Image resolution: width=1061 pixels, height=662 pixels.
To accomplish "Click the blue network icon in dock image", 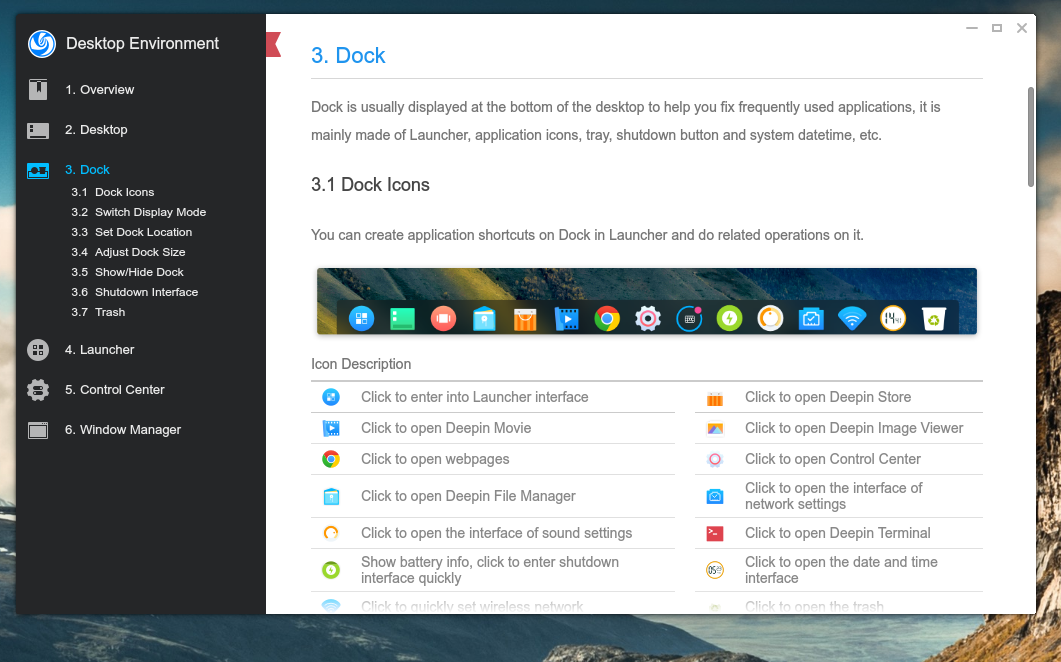I will pos(811,318).
